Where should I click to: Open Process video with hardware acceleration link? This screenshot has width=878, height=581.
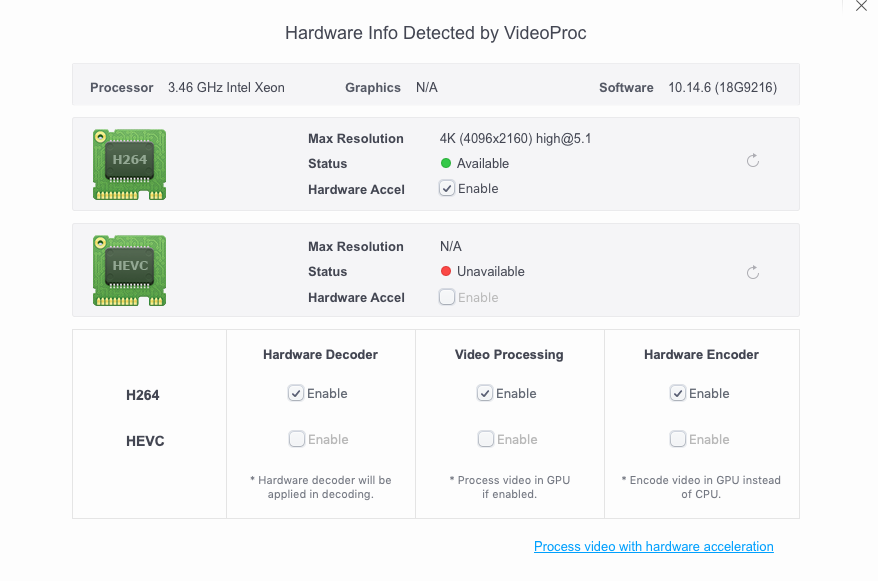click(x=653, y=546)
